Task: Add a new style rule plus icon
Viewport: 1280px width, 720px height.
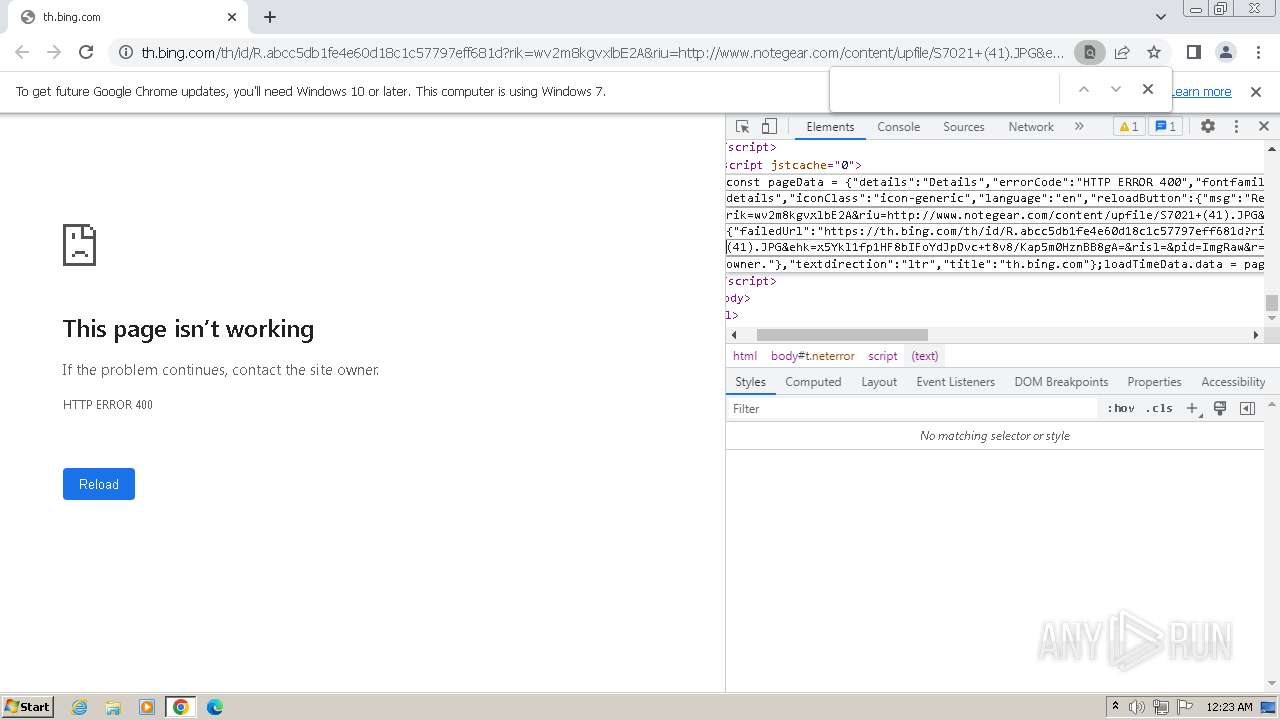Action: [x=1192, y=409]
